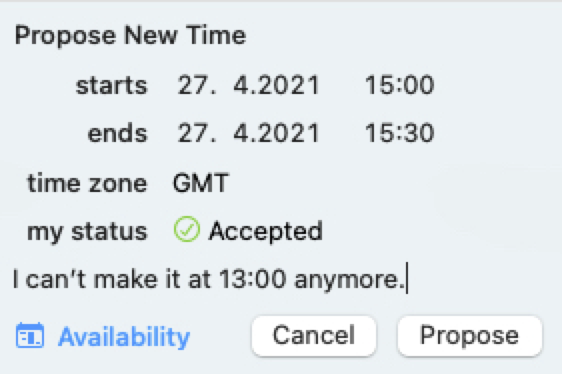Select the start year 2021 field
This screenshot has height=374, width=562.
point(289,85)
